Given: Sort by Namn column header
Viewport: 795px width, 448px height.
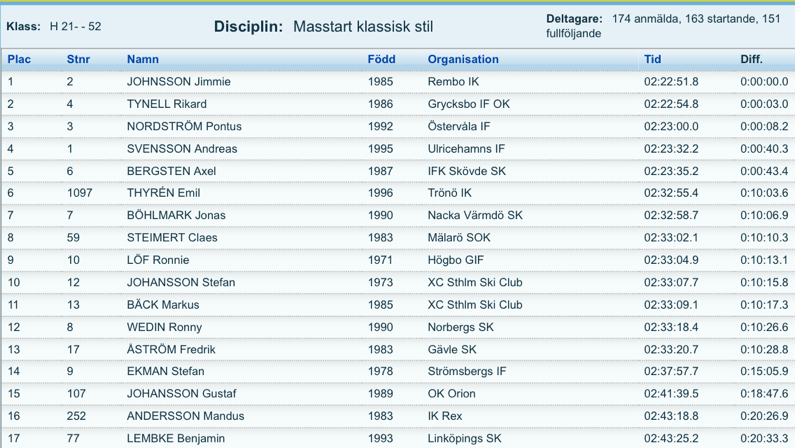Looking at the screenshot, I should [x=142, y=59].
